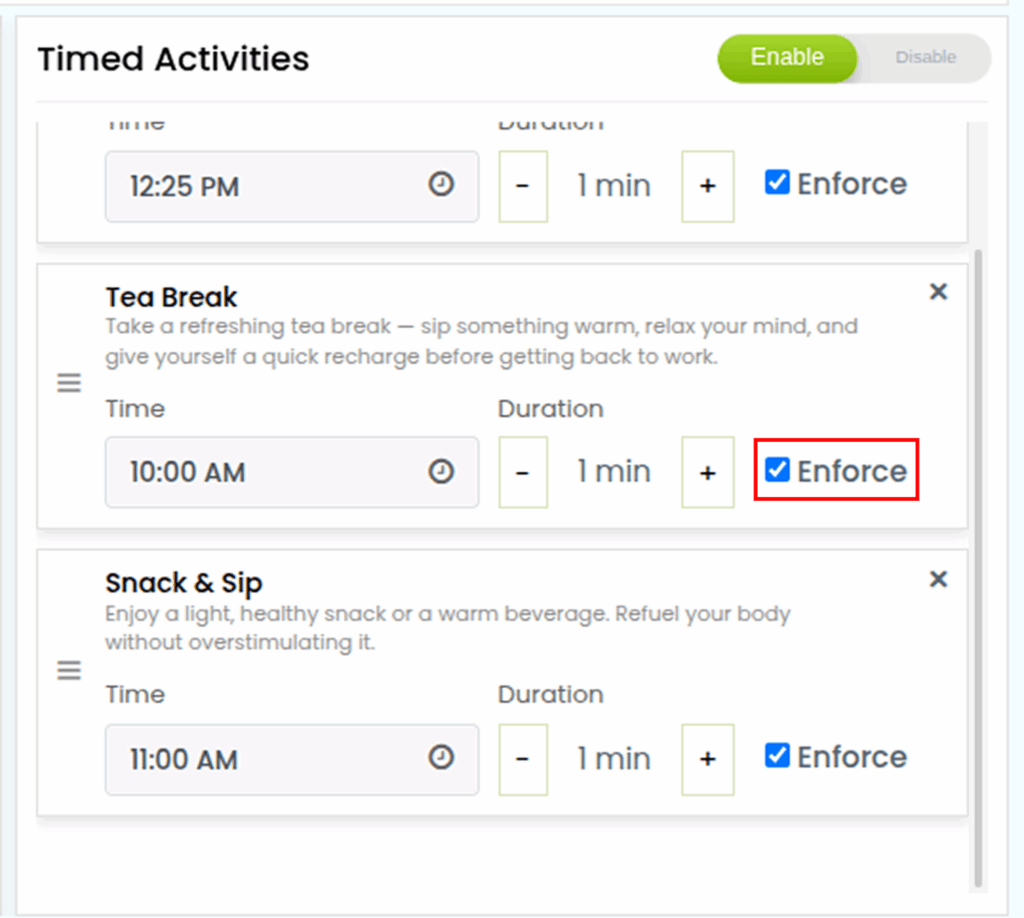
Task: Increase Snack & Sip duration with plus
Action: point(708,759)
